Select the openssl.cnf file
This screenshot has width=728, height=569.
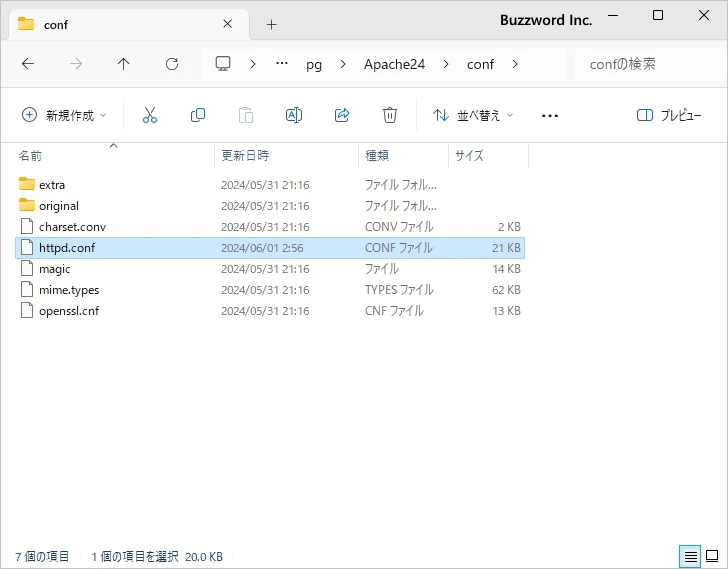69,310
